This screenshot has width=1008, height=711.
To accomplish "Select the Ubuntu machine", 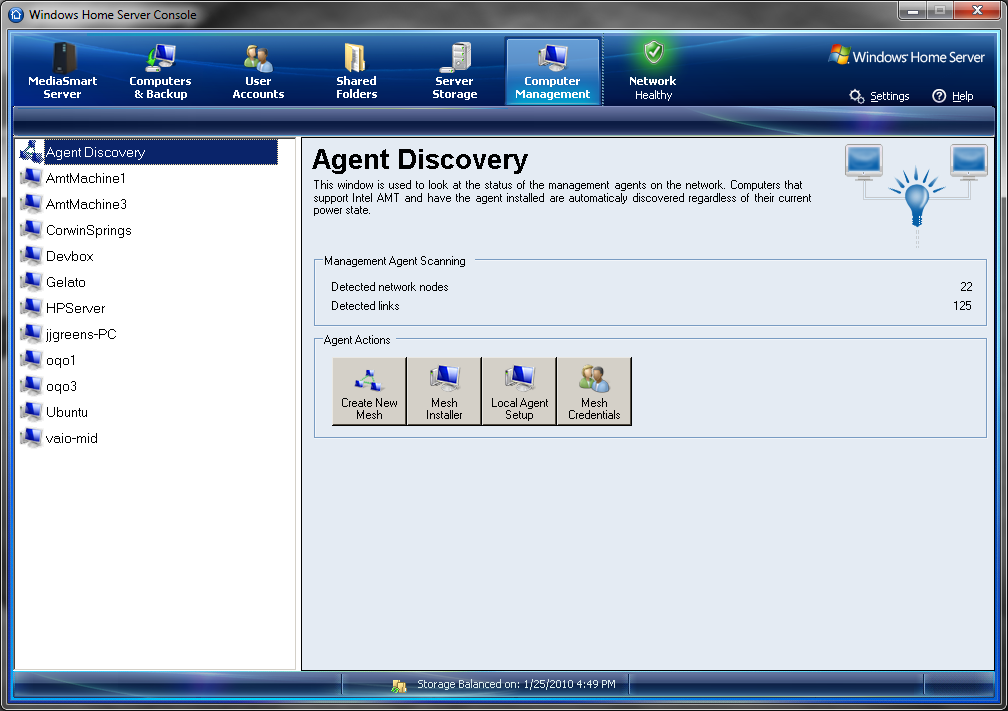I will pos(67,412).
